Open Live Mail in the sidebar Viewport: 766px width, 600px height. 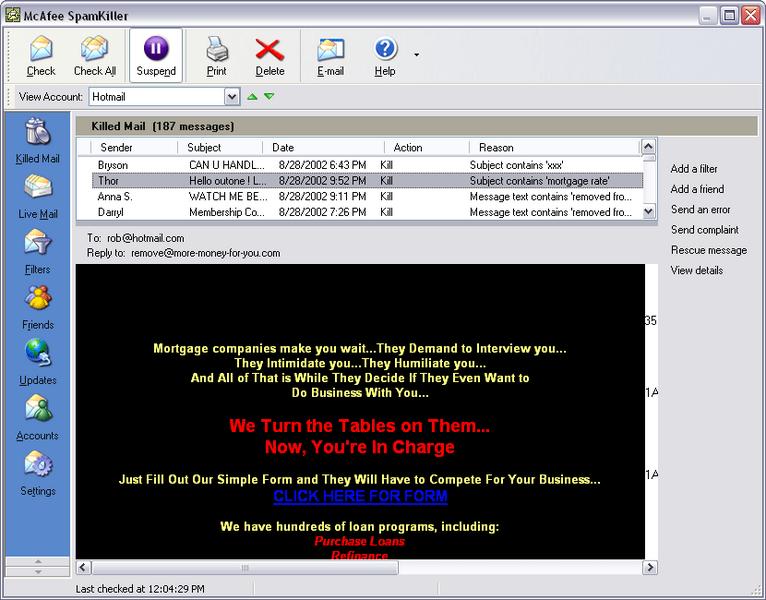pos(38,196)
